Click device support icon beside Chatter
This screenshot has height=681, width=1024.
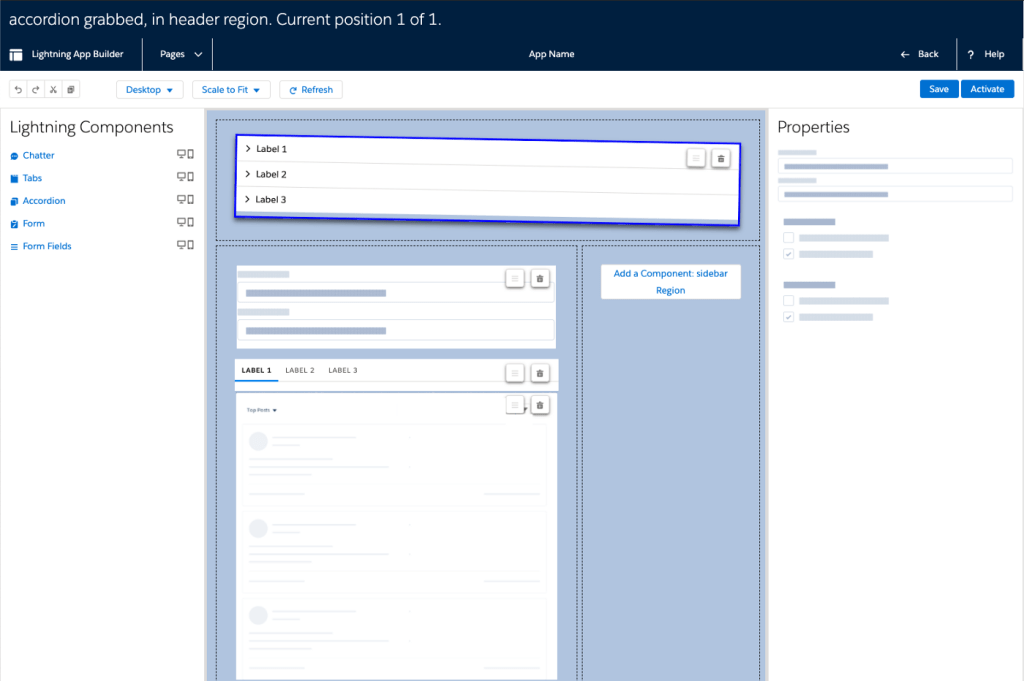point(185,154)
